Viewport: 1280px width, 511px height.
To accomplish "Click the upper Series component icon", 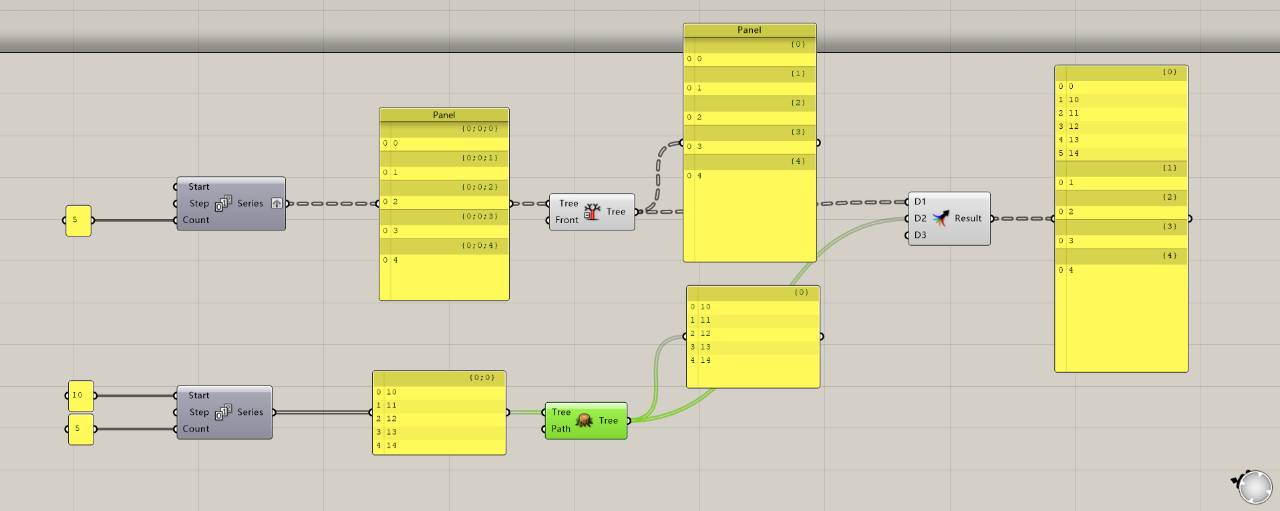I will point(223,204).
